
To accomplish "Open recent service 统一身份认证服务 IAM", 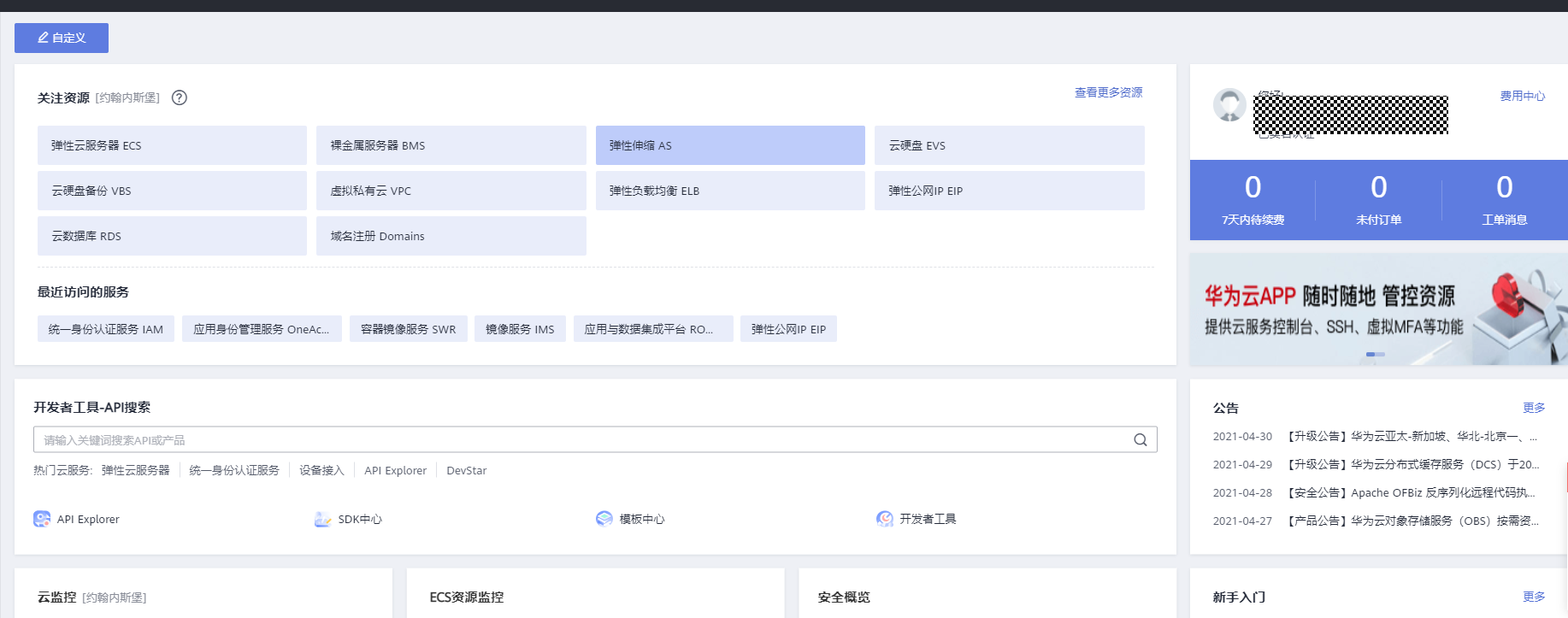I will (x=106, y=329).
